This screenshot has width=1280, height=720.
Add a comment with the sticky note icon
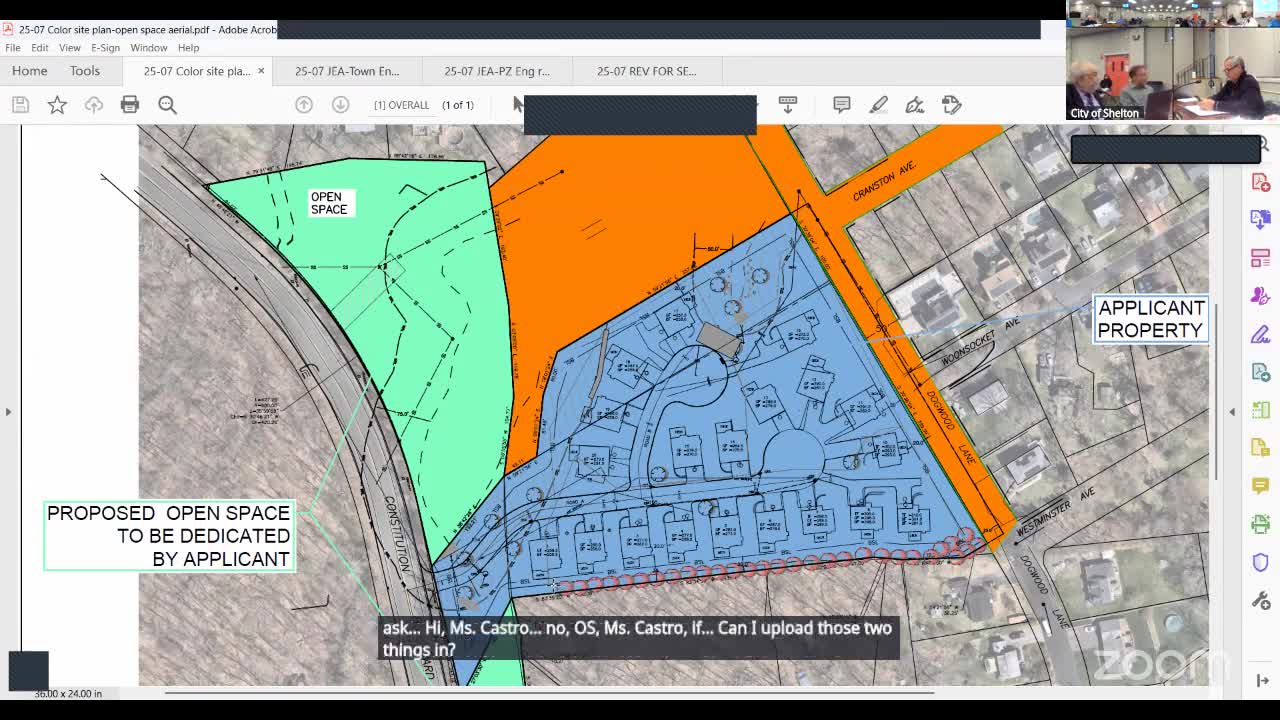[841, 105]
